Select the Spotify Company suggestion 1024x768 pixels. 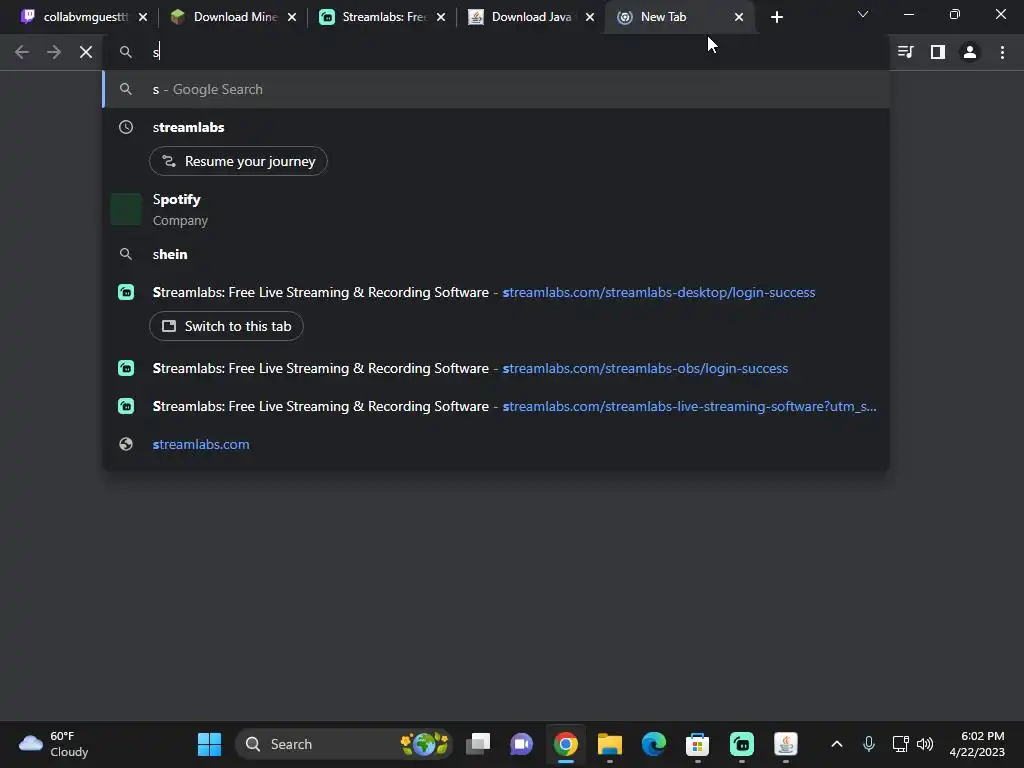tap(496, 210)
